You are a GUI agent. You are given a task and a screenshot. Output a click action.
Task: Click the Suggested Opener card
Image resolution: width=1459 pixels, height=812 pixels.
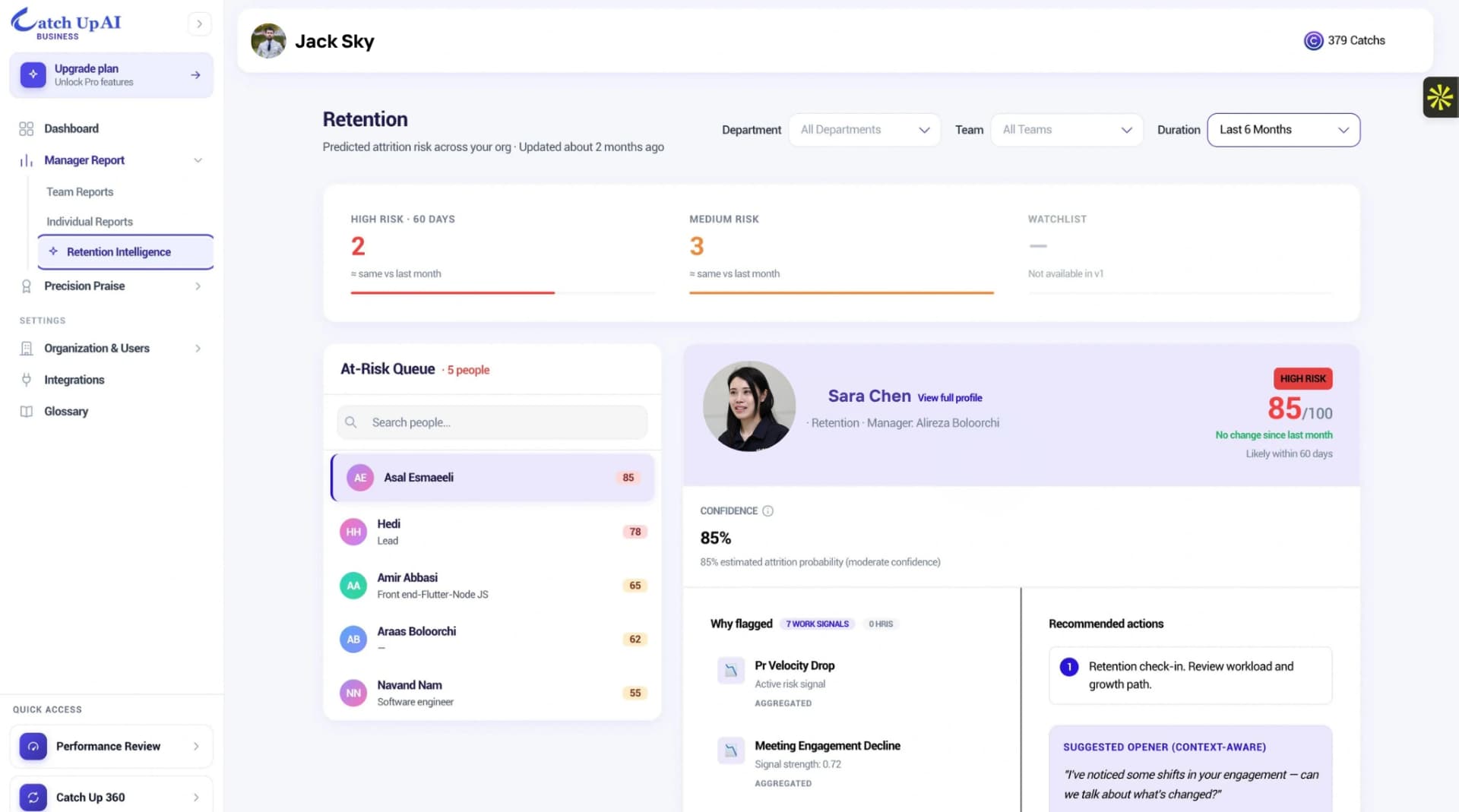[x=1191, y=769]
